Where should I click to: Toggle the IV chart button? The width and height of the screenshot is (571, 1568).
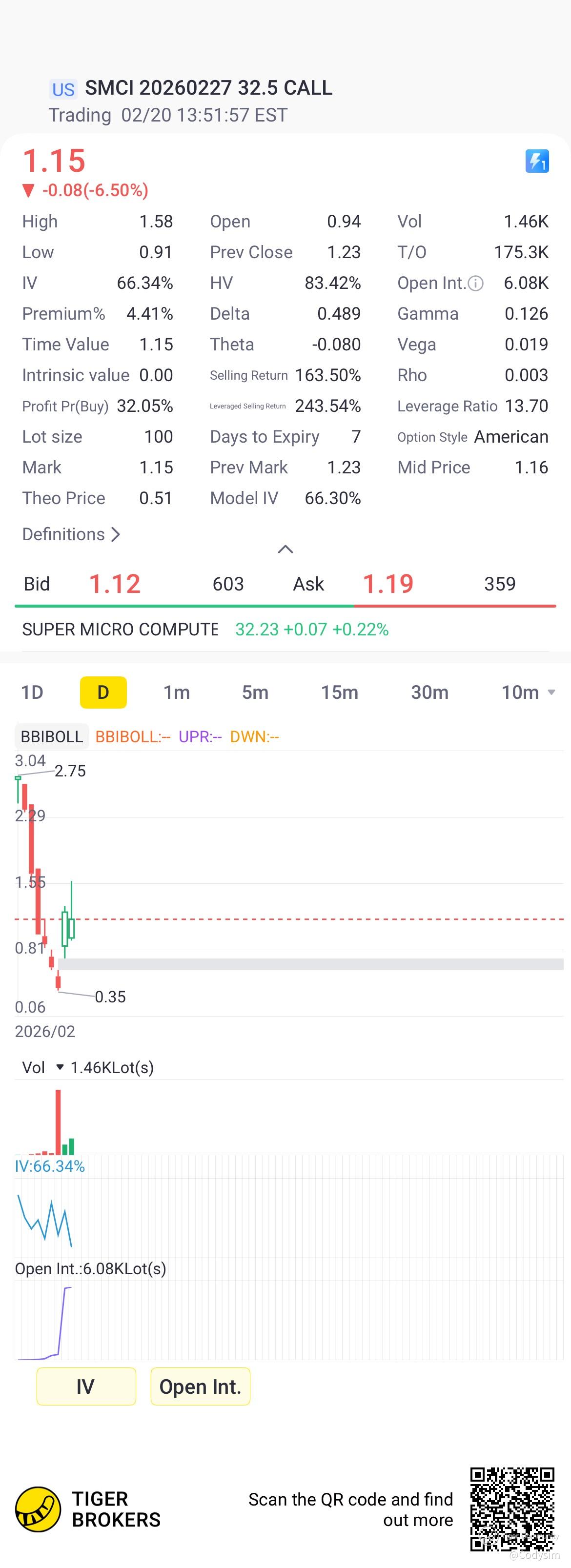point(86,1386)
